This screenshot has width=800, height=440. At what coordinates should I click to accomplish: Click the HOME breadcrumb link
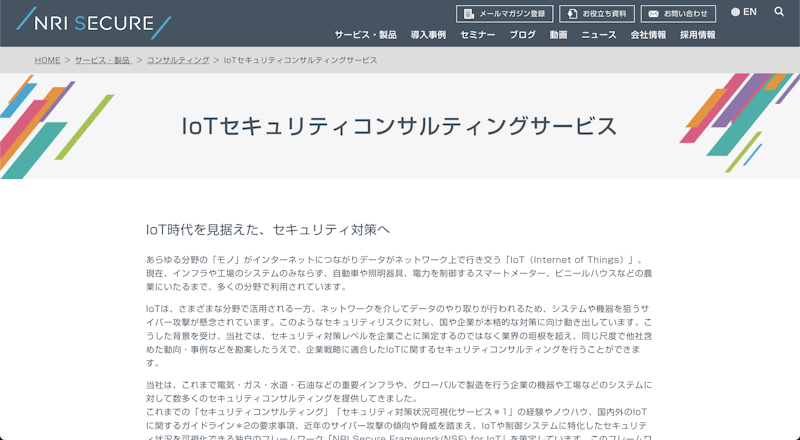(x=47, y=60)
